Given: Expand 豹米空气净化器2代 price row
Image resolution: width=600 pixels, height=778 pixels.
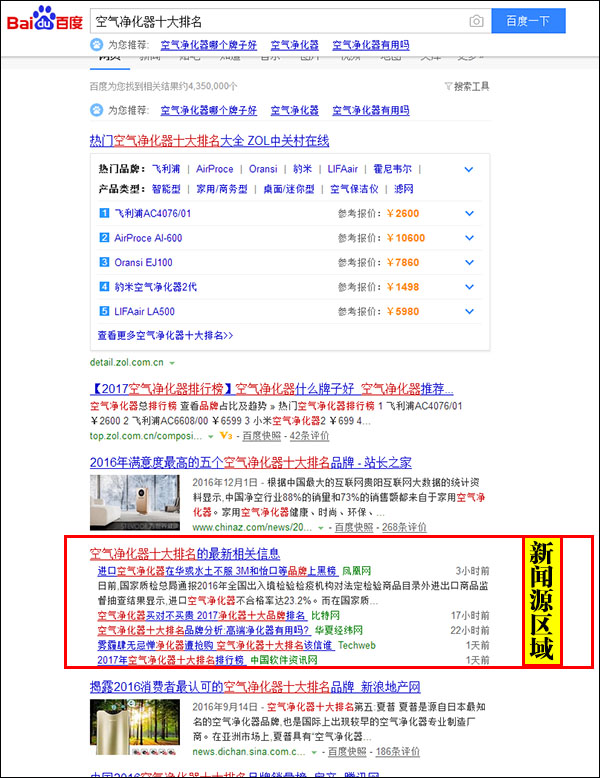Looking at the screenshot, I should pyautogui.click(x=469, y=287).
